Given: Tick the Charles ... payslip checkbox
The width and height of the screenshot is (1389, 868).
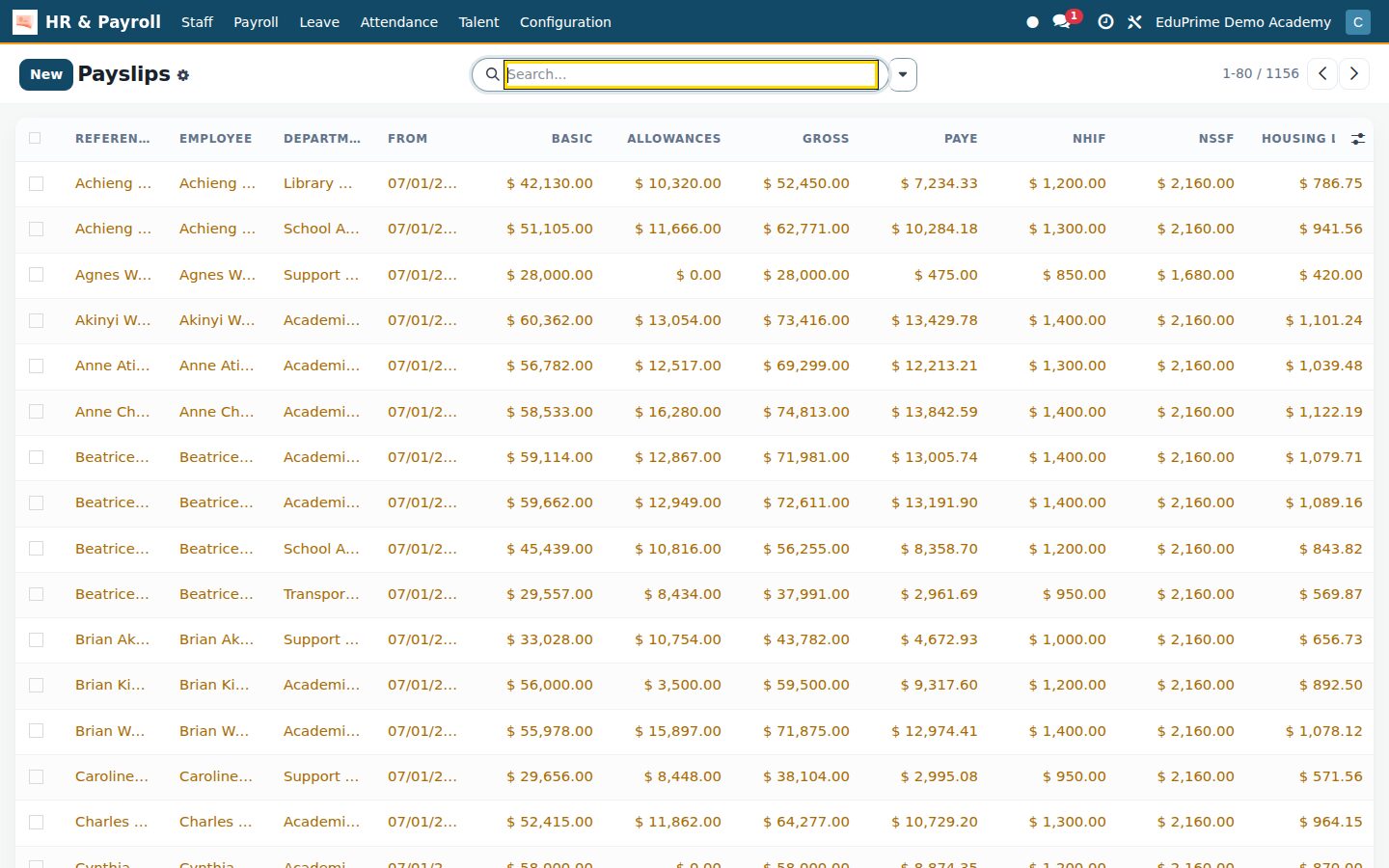Looking at the screenshot, I should coord(36,822).
